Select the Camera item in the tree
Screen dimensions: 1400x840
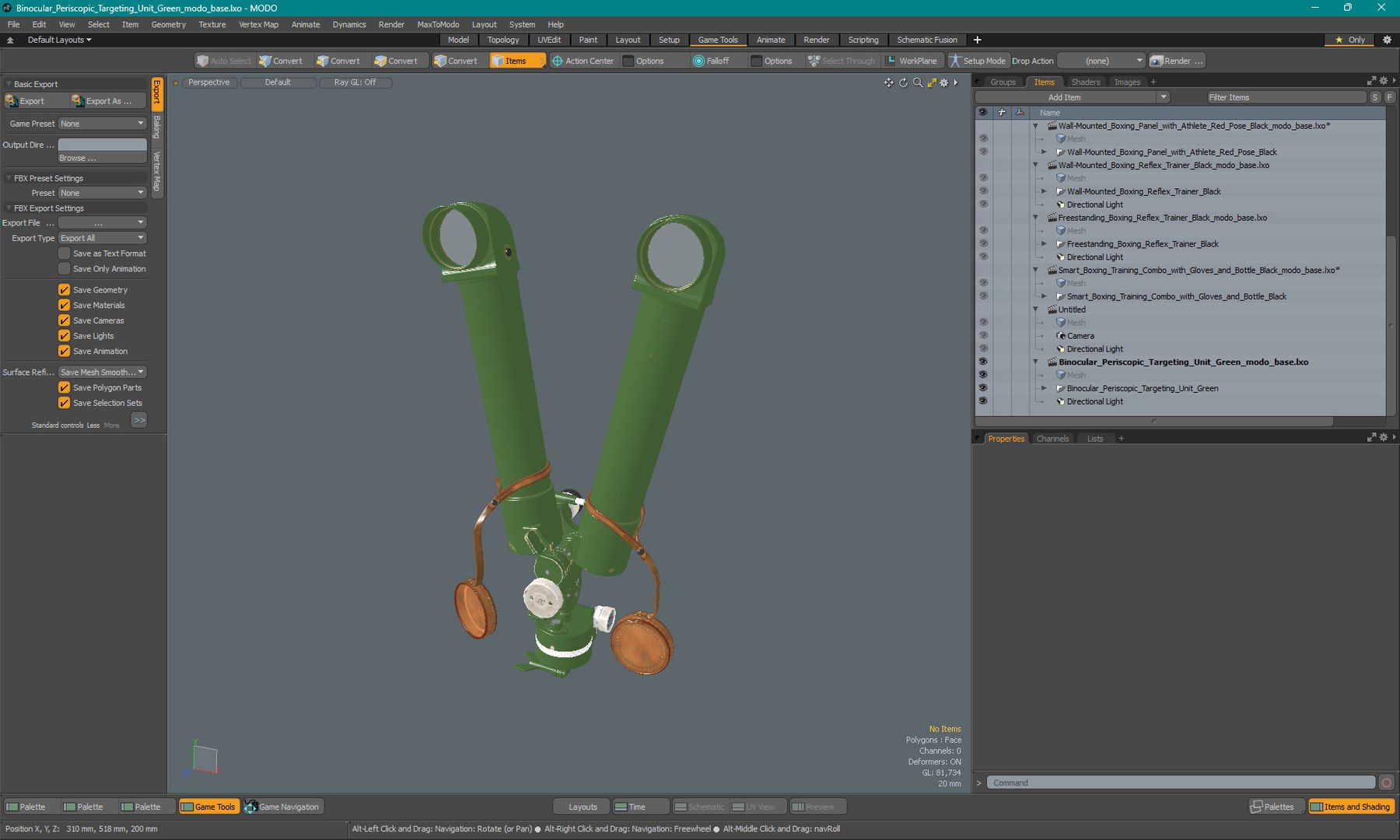1080,336
